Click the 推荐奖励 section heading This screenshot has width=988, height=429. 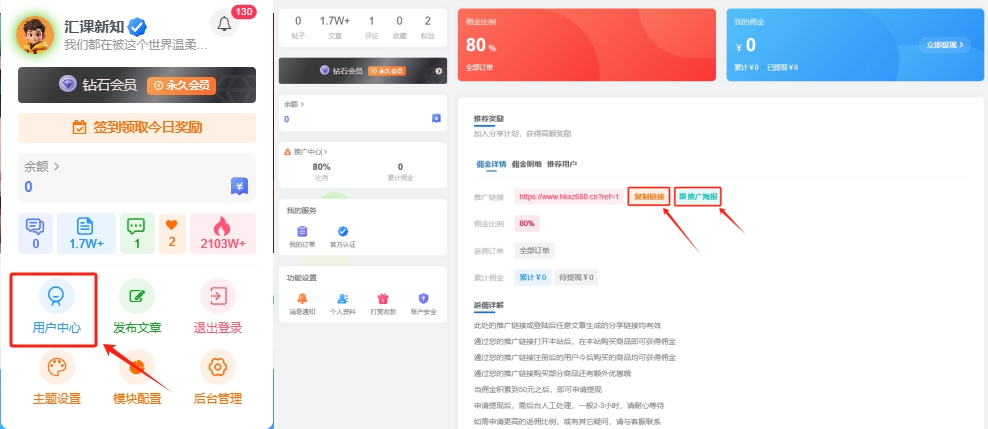(489, 118)
